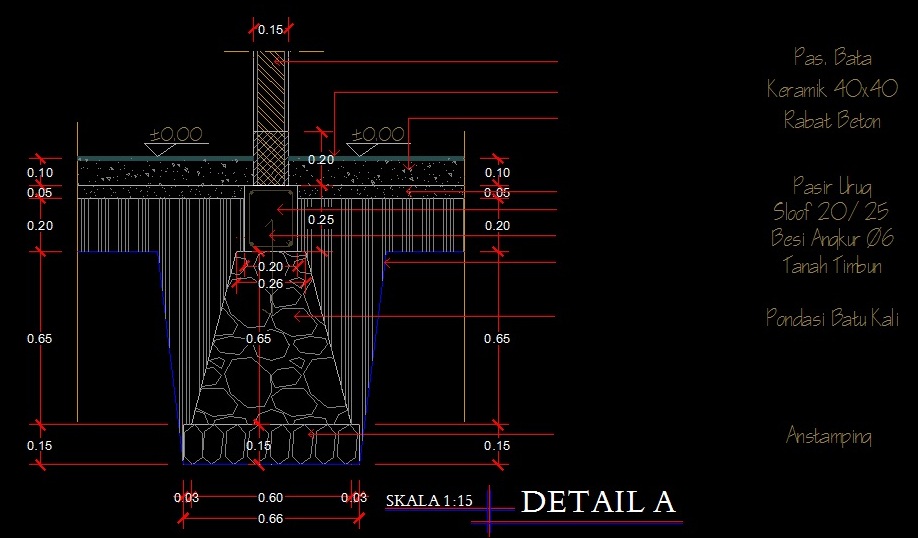Viewport: 918px width, 538px height.
Task: Click the 0.65 dimension in left dimension column
Action: click(40, 338)
